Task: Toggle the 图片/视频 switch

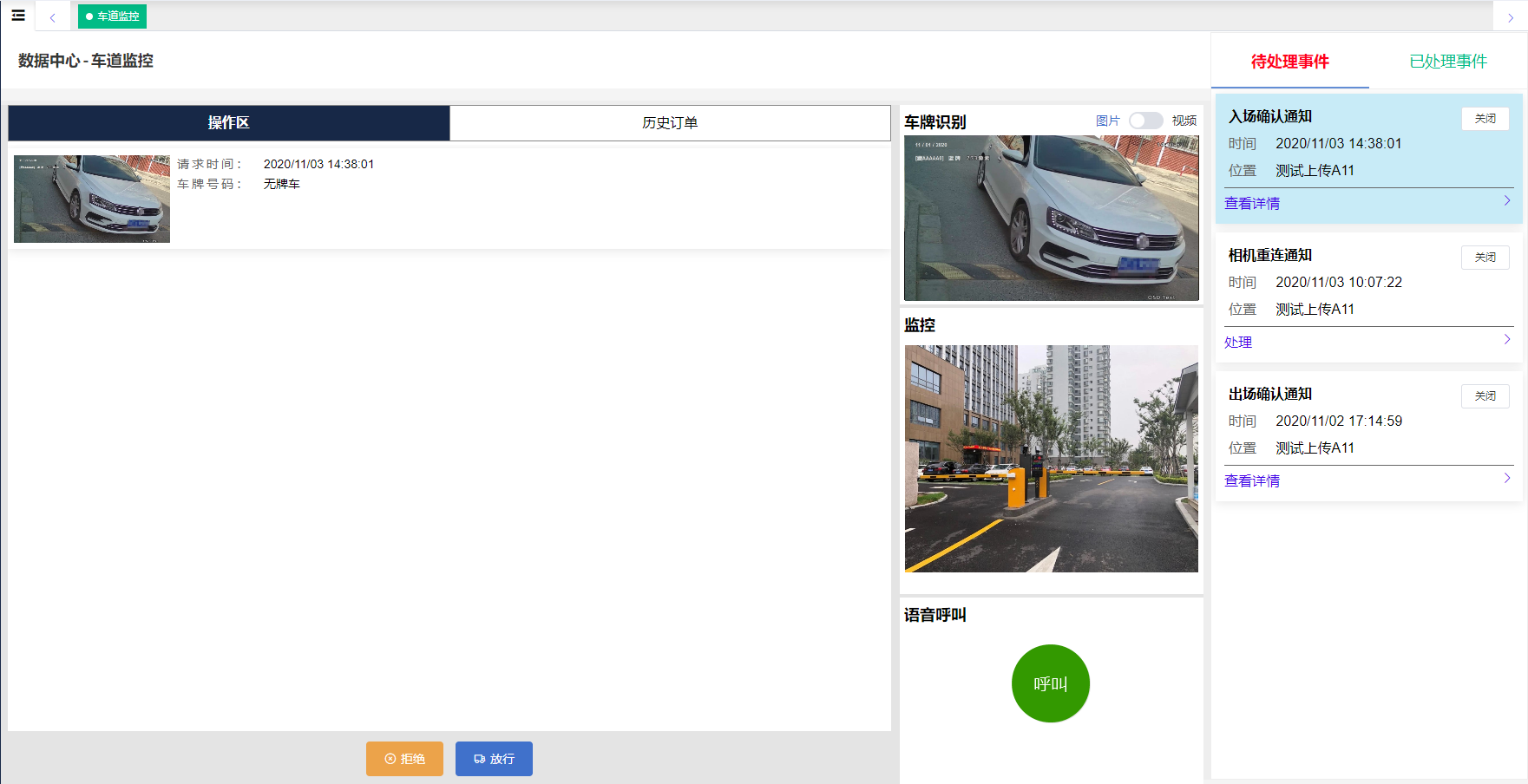Action: coord(1145,121)
